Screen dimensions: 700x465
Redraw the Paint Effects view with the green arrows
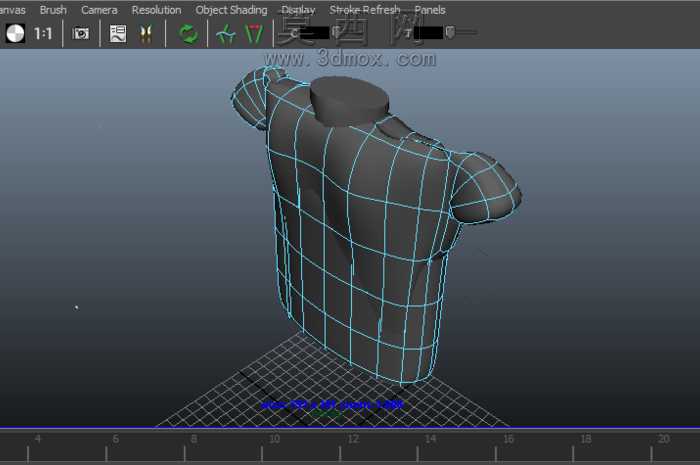188,33
